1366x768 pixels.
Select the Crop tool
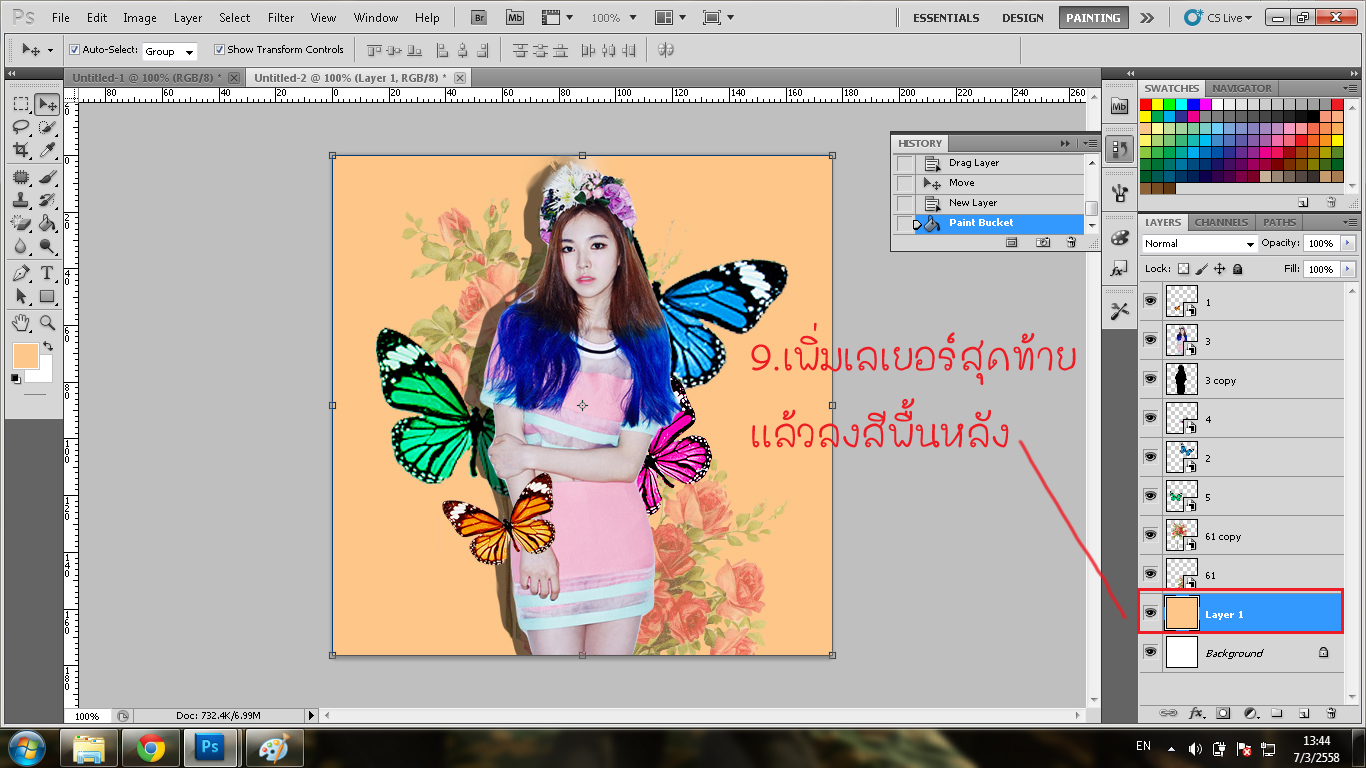(21, 150)
